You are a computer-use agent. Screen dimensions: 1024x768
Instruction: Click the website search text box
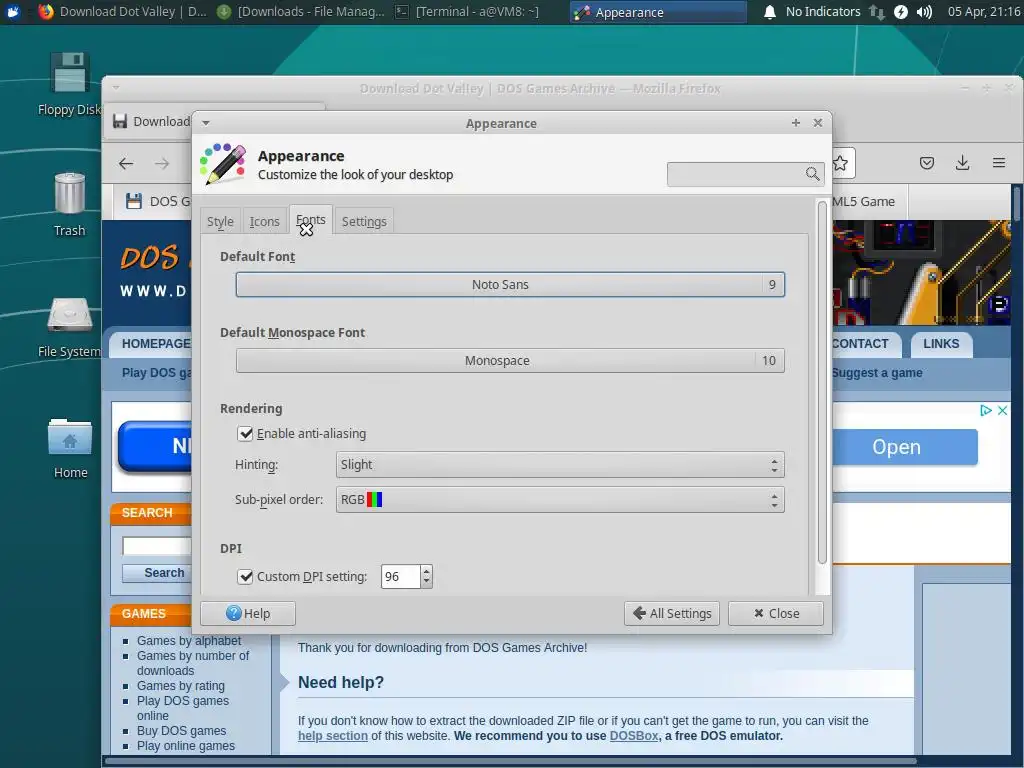coord(157,546)
